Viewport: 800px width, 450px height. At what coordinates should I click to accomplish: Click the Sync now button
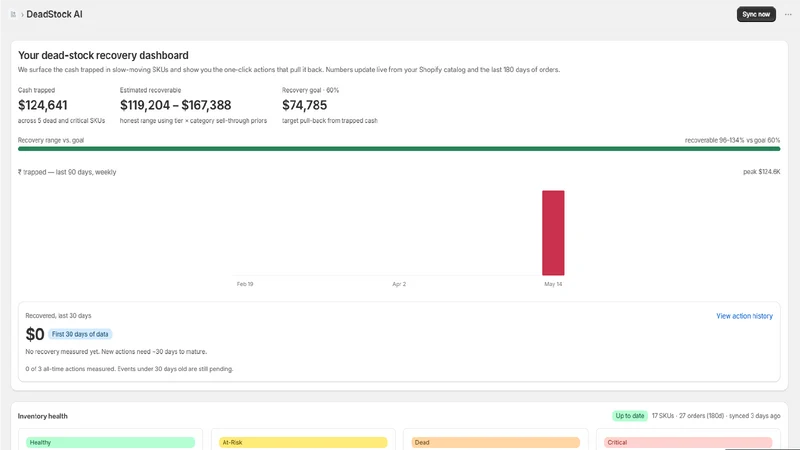[x=756, y=14]
